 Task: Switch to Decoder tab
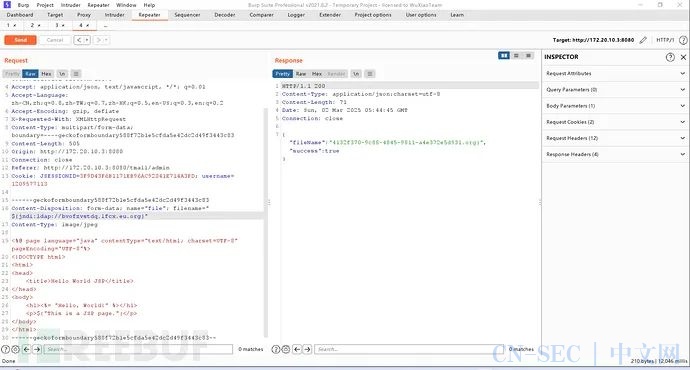pyautogui.click(x=224, y=15)
